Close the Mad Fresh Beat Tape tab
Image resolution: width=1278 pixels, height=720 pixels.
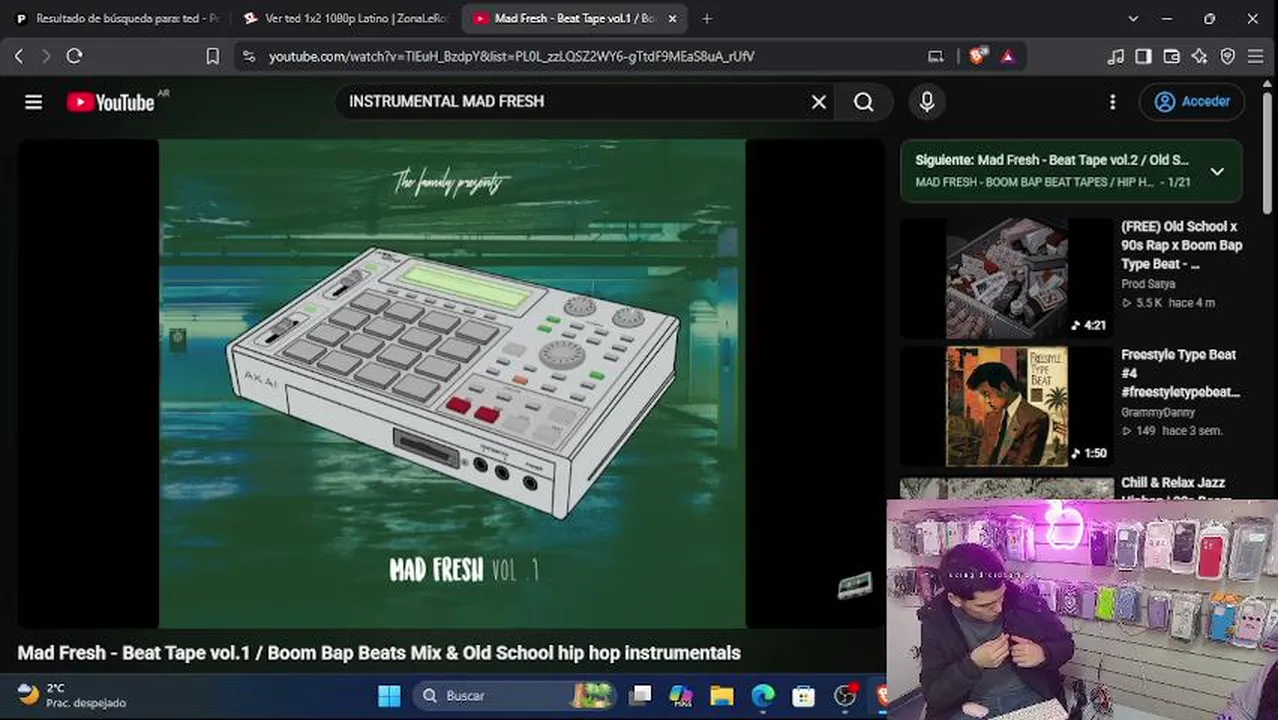point(672,18)
